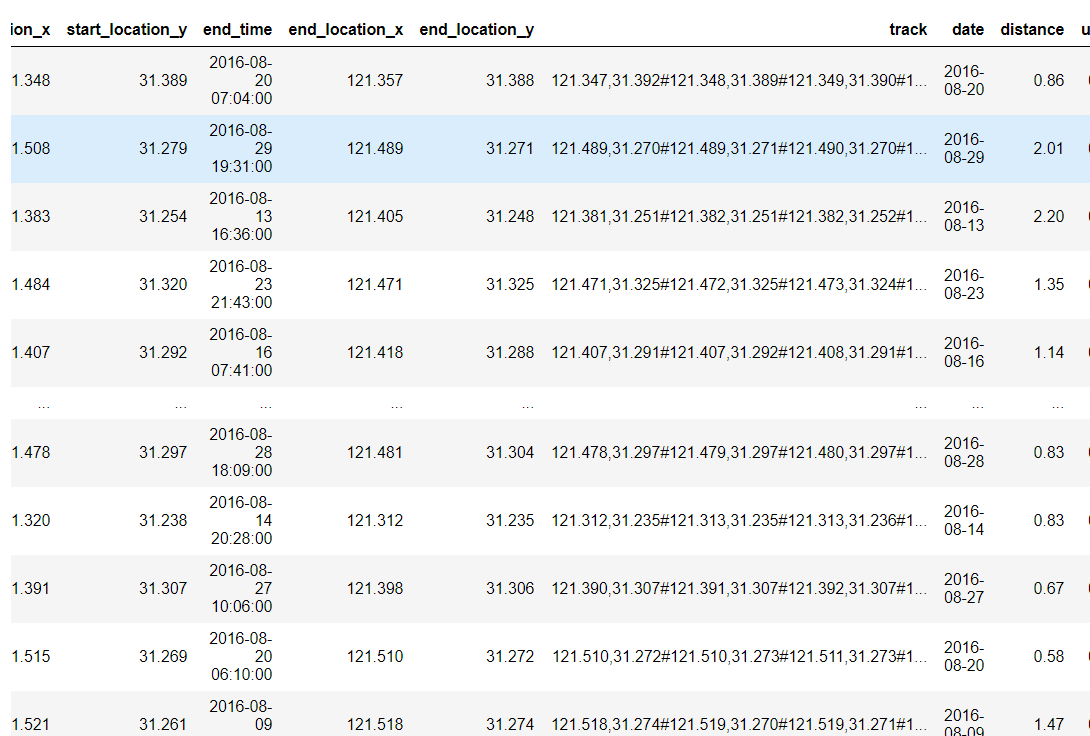Image resolution: width=1090 pixels, height=736 pixels.
Task: Click start_location_y value 31.307
Action: pos(163,589)
